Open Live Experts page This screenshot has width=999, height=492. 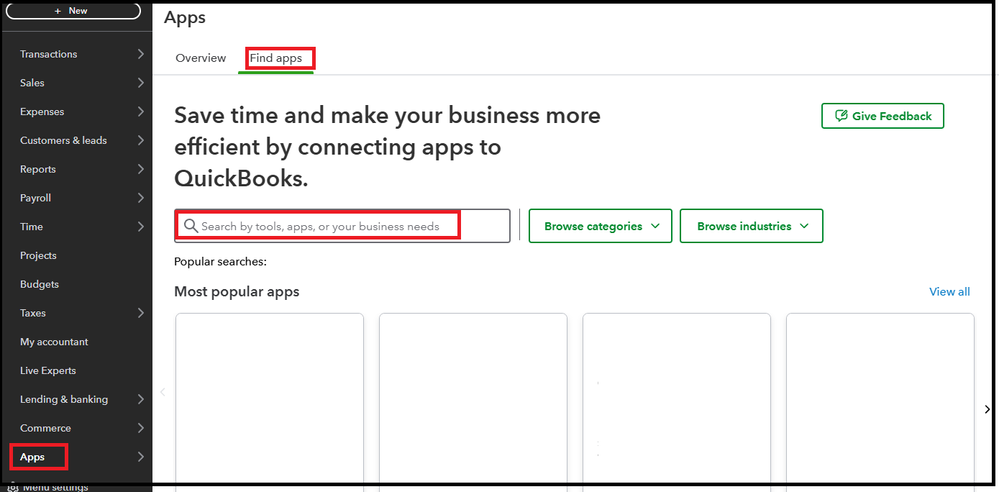[x=48, y=371]
